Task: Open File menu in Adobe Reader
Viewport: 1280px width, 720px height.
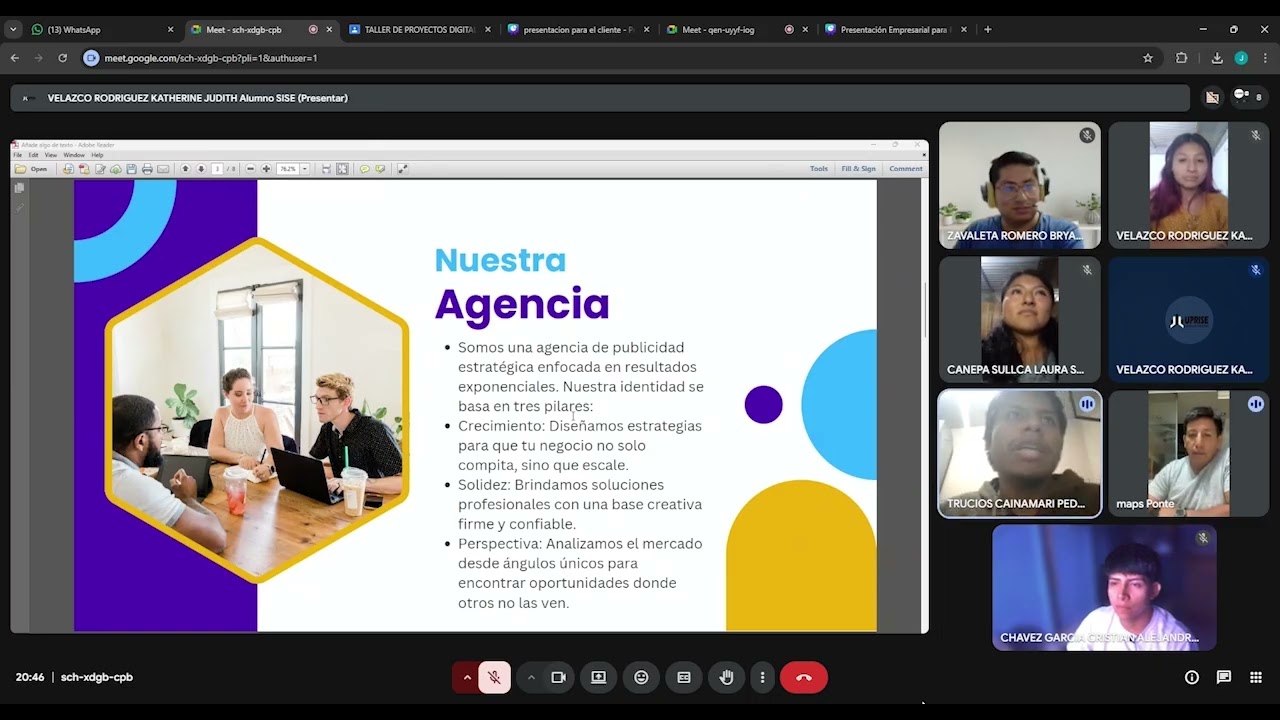Action: tap(17, 155)
